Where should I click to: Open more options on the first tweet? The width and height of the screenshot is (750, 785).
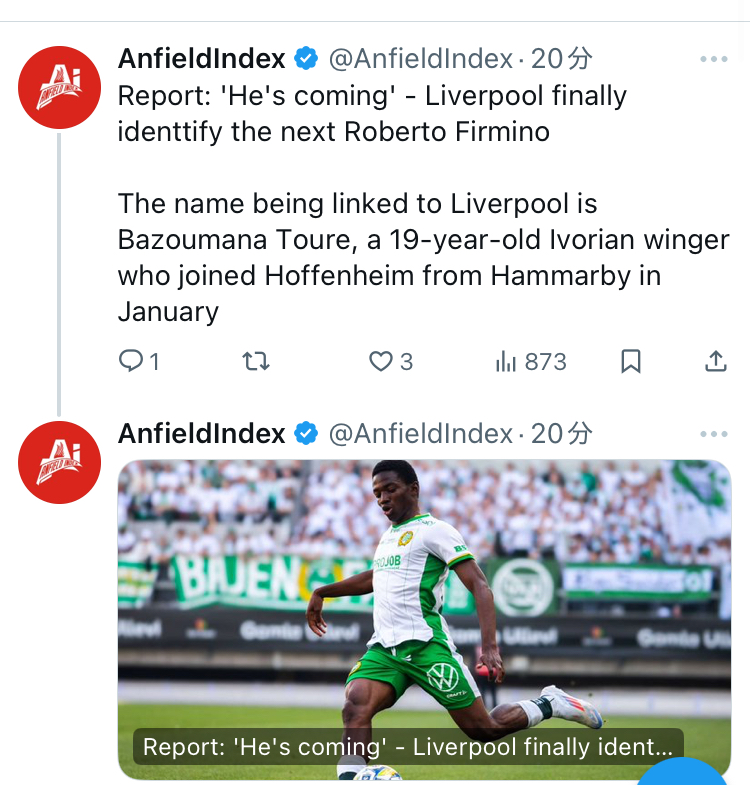coord(714,60)
